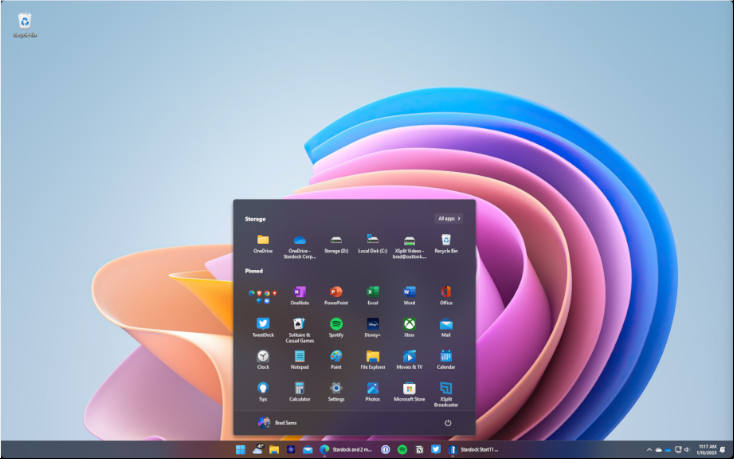Open Movies & TV app

coord(409,360)
